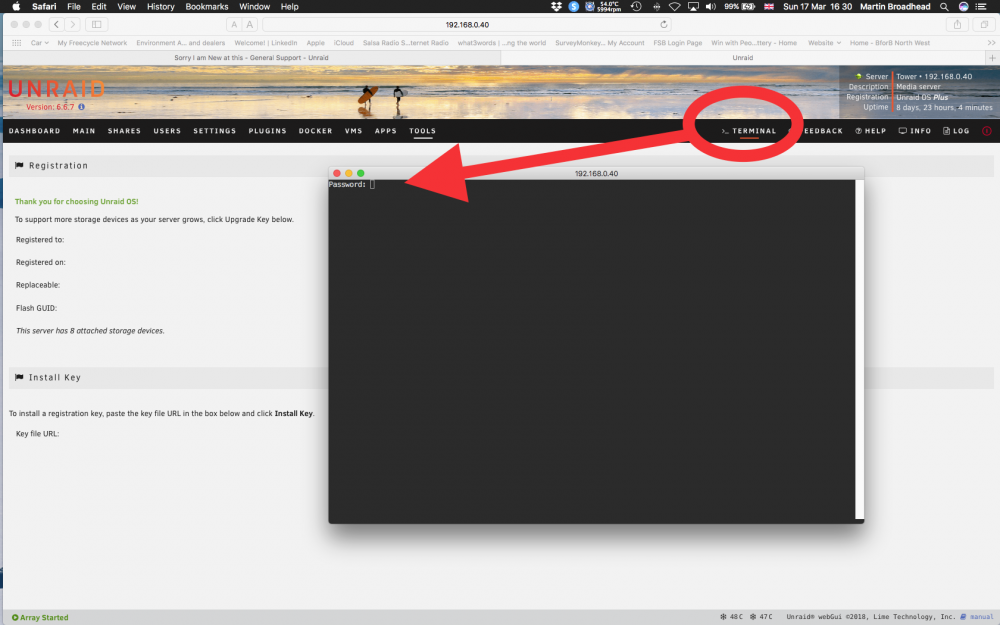1000x625 pixels.
Task: Reload the page using the address bar refresh icon
Action: coord(663,24)
